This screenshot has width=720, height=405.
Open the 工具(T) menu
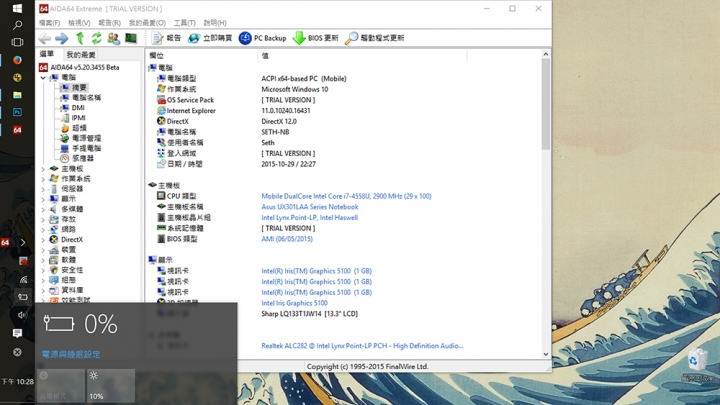(185, 22)
